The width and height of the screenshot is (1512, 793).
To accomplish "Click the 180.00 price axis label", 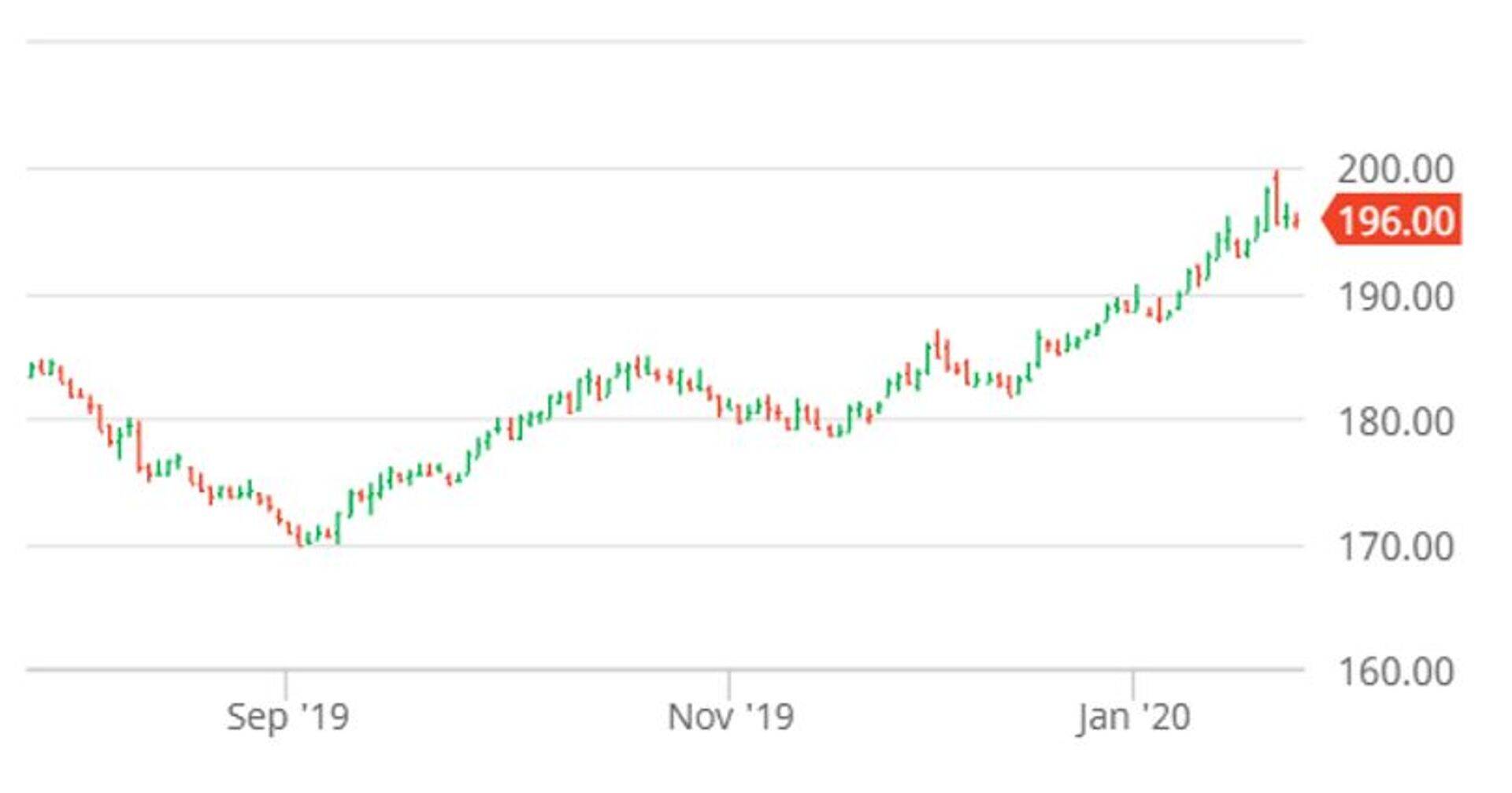I will 1395,422.
